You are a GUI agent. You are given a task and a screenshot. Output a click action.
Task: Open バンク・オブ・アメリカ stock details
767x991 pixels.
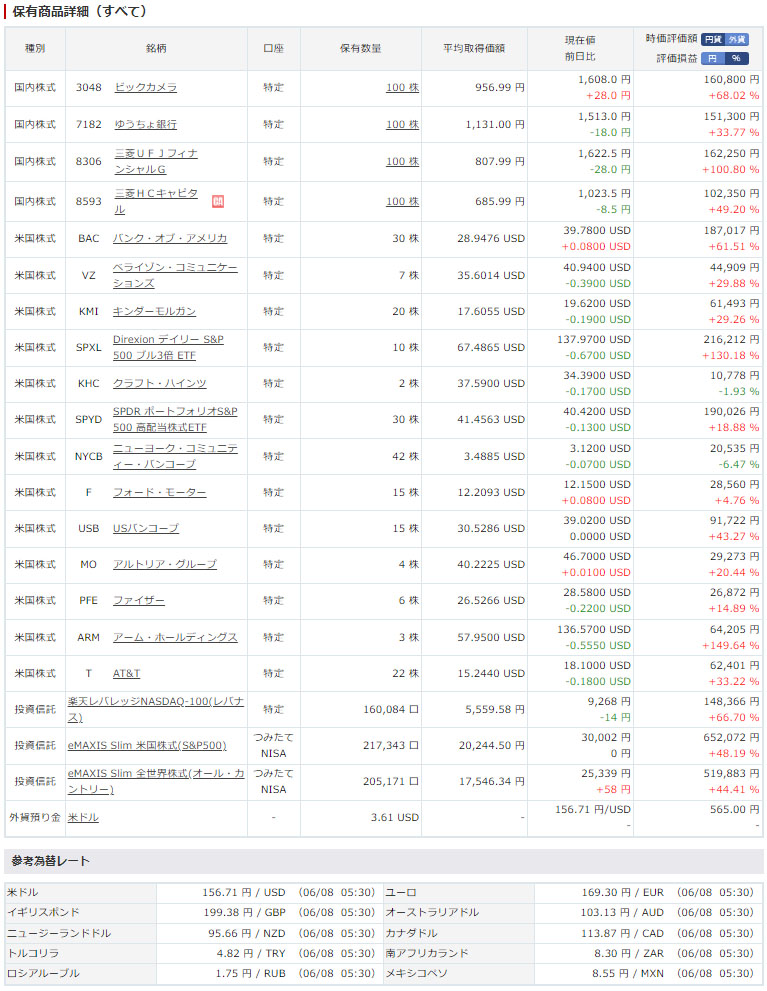170,238
